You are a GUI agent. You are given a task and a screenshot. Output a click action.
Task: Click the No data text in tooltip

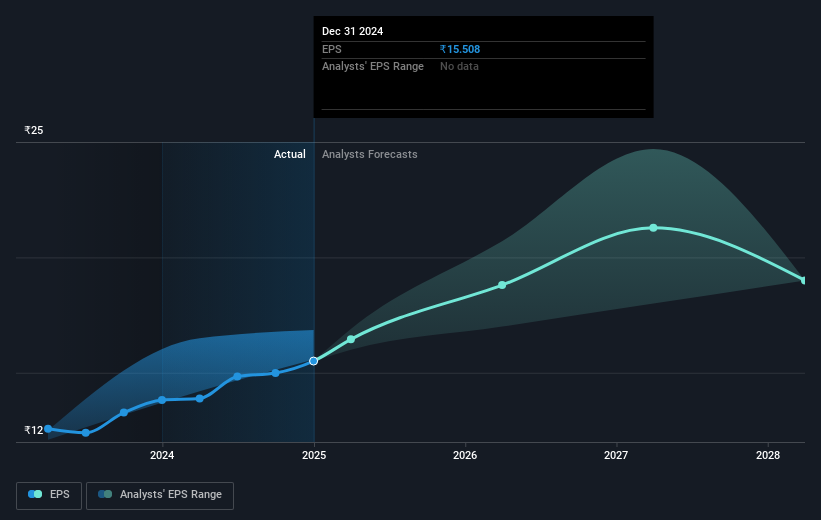[459, 67]
